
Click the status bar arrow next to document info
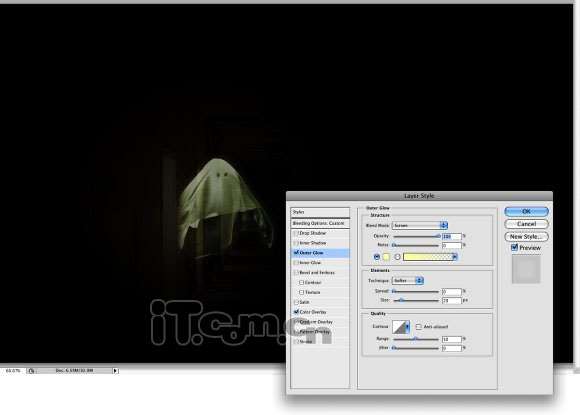click(x=115, y=371)
